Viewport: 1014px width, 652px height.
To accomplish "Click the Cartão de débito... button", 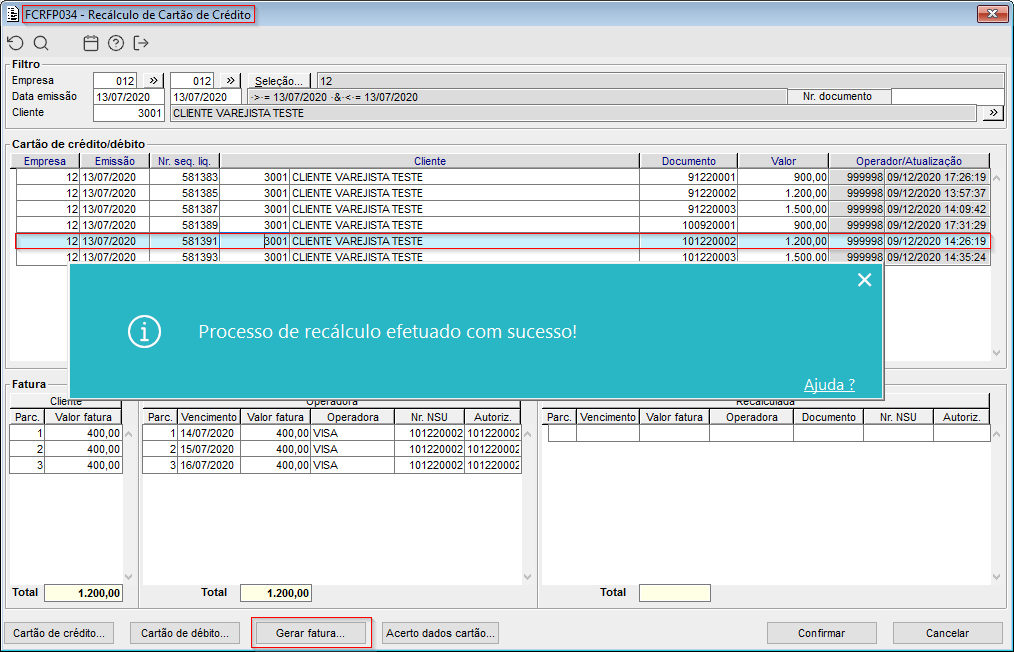I will tap(185, 633).
